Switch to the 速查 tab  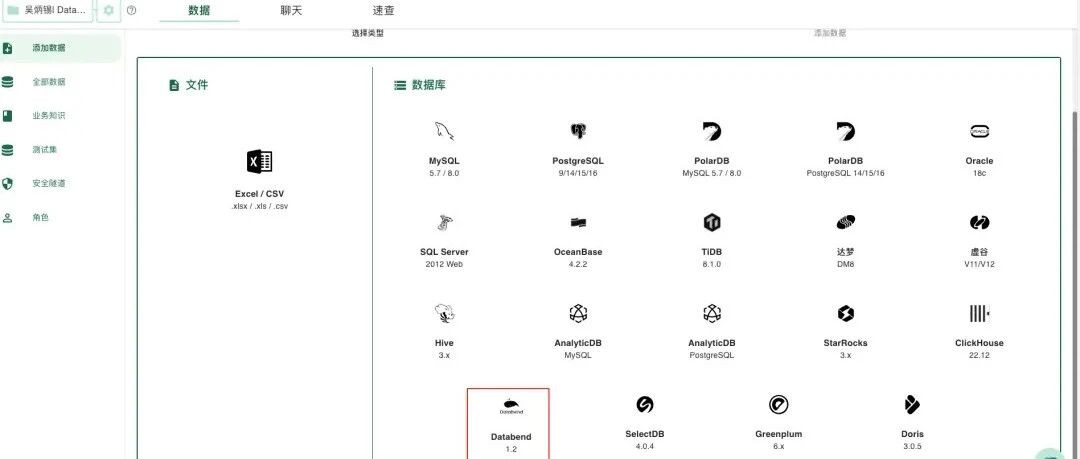click(x=383, y=10)
